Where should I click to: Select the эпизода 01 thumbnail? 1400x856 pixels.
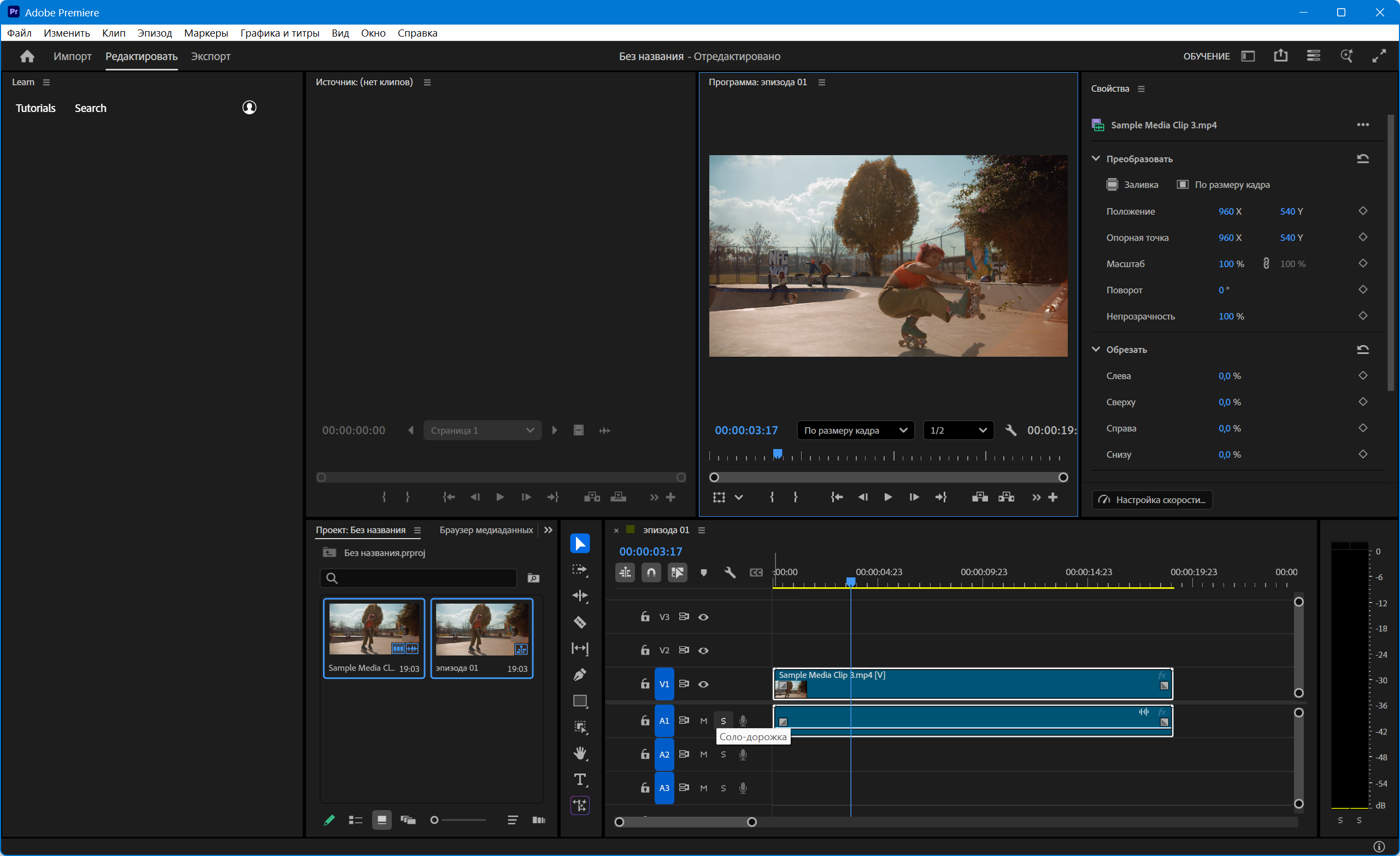pos(481,630)
